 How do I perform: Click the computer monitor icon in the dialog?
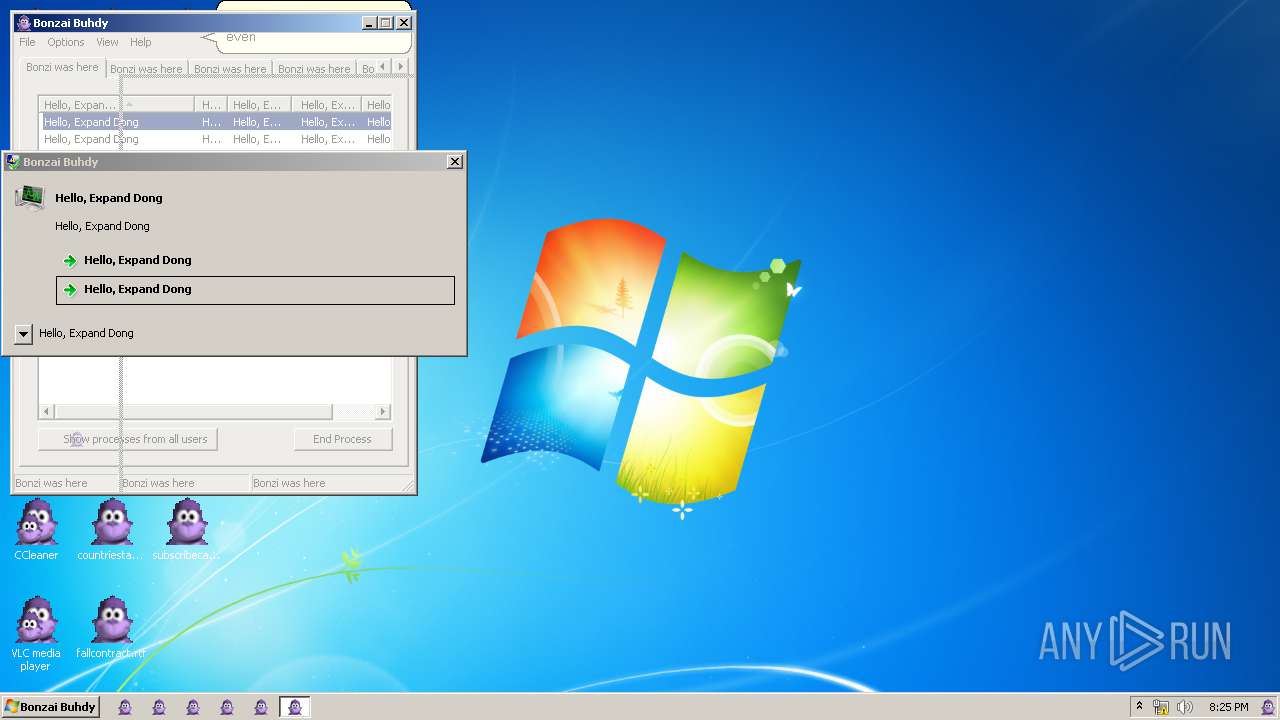(x=30, y=198)
